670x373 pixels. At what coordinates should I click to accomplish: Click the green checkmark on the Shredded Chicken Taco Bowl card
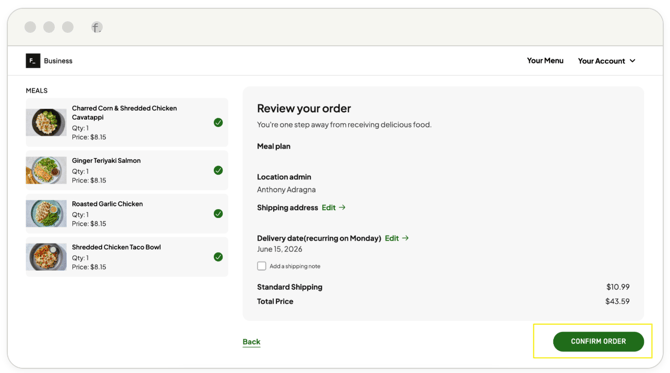(218, 257)
